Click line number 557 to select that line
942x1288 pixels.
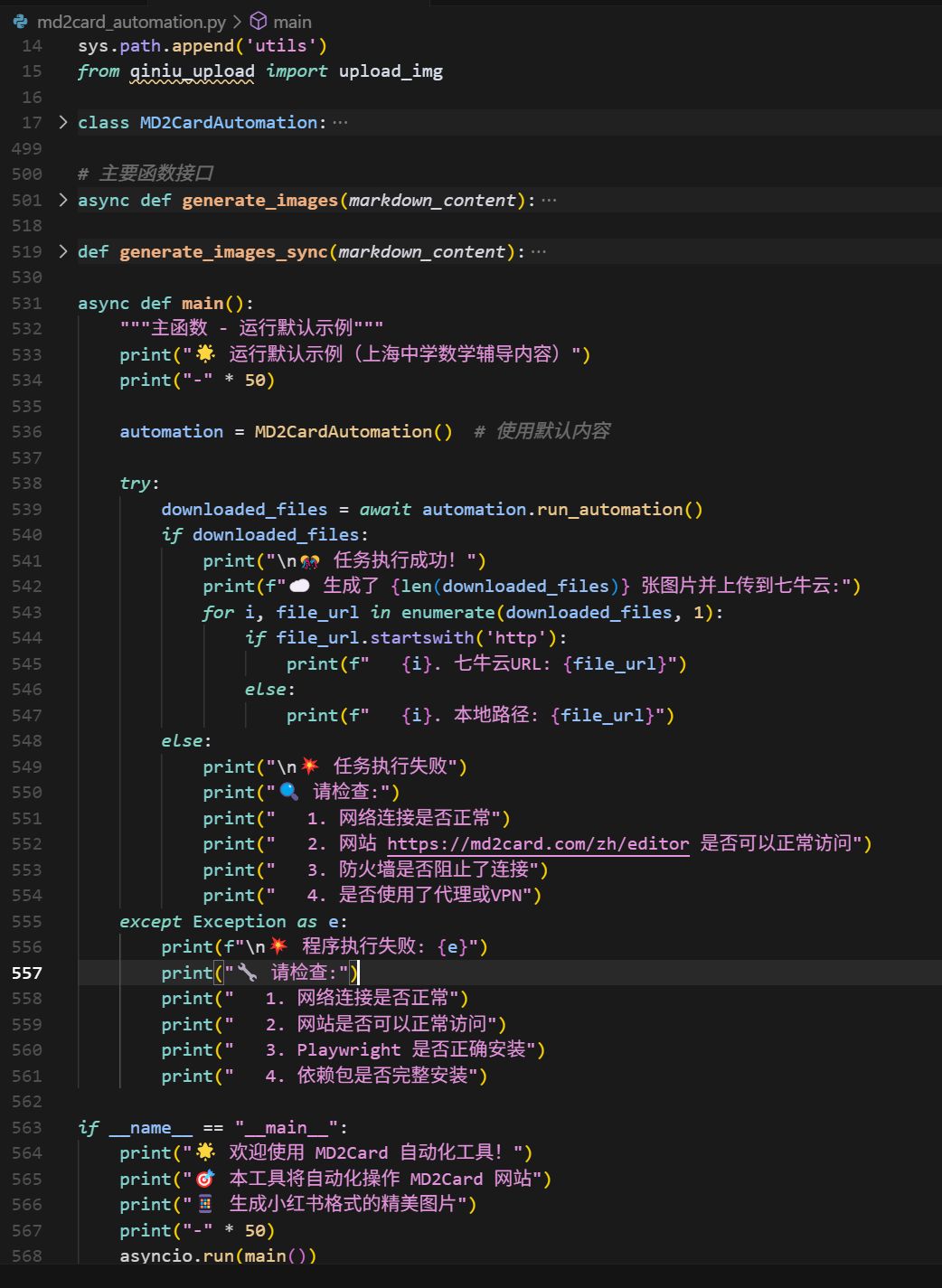point(27,973)
